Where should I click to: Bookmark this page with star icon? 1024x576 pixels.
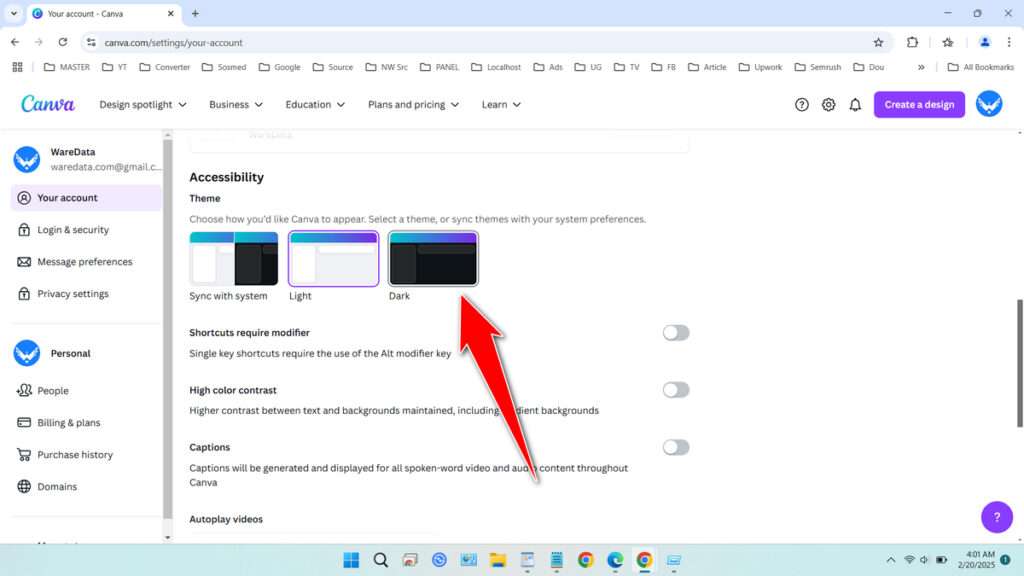point(878,42)
